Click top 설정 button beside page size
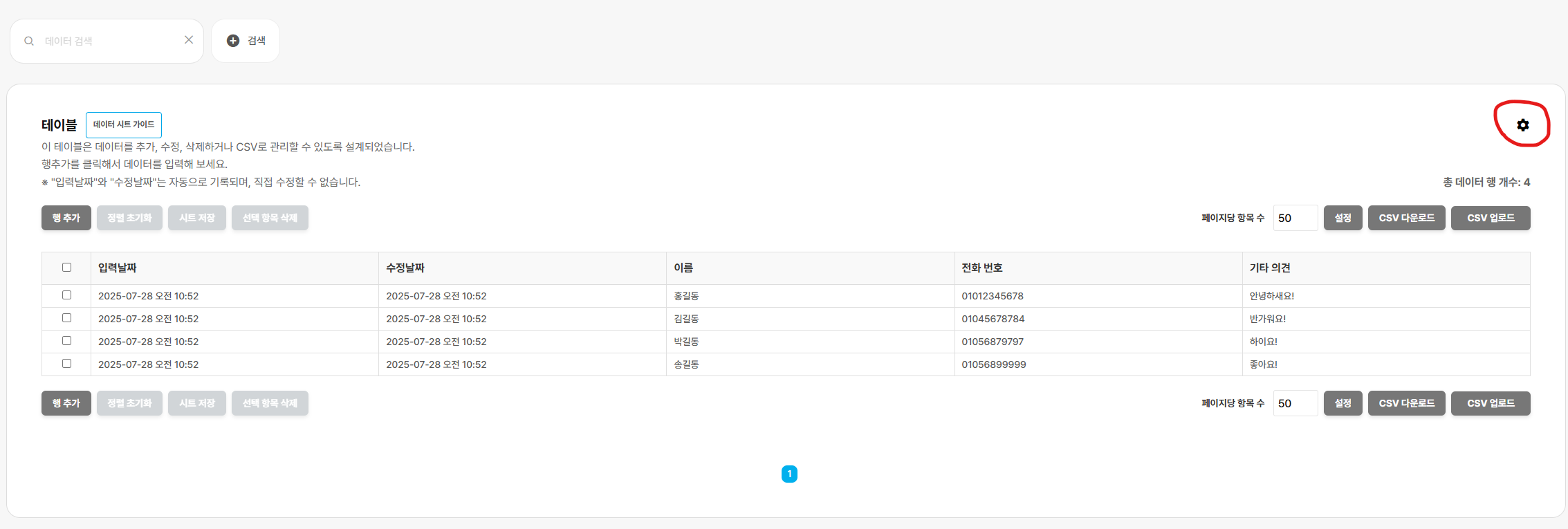Screen dimensions: 1568x529 point(1343,218)
